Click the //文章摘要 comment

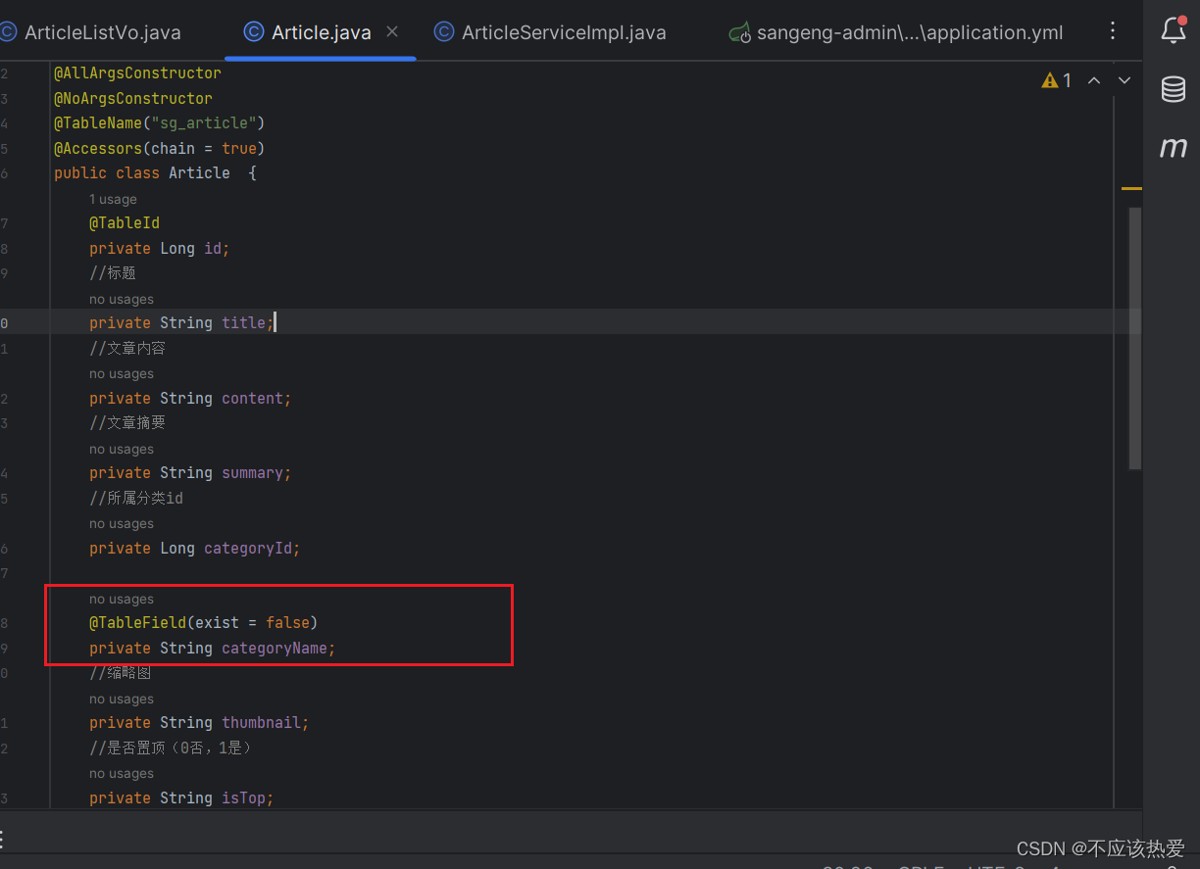tap(127, 423)
